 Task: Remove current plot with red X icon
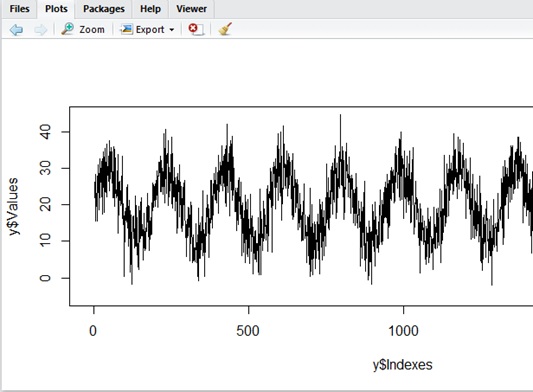click(x=196, y=29)
